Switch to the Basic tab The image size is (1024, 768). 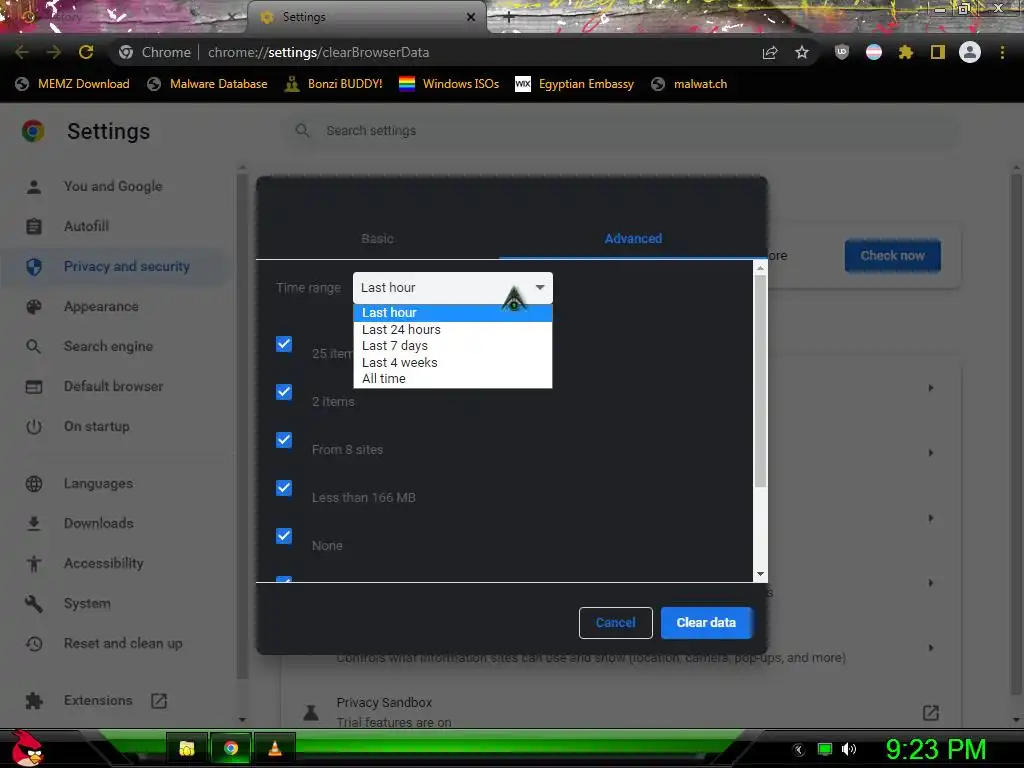(x=377, y=238)
